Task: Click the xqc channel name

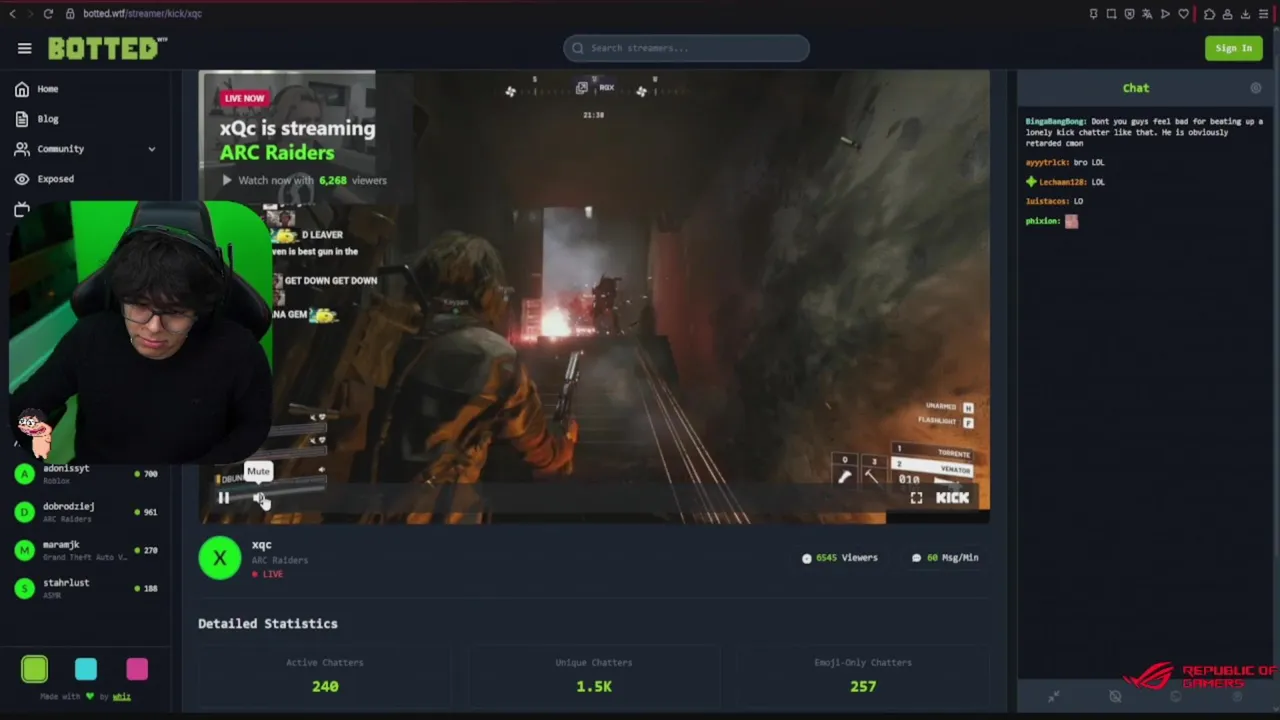Action: [262, 545]
